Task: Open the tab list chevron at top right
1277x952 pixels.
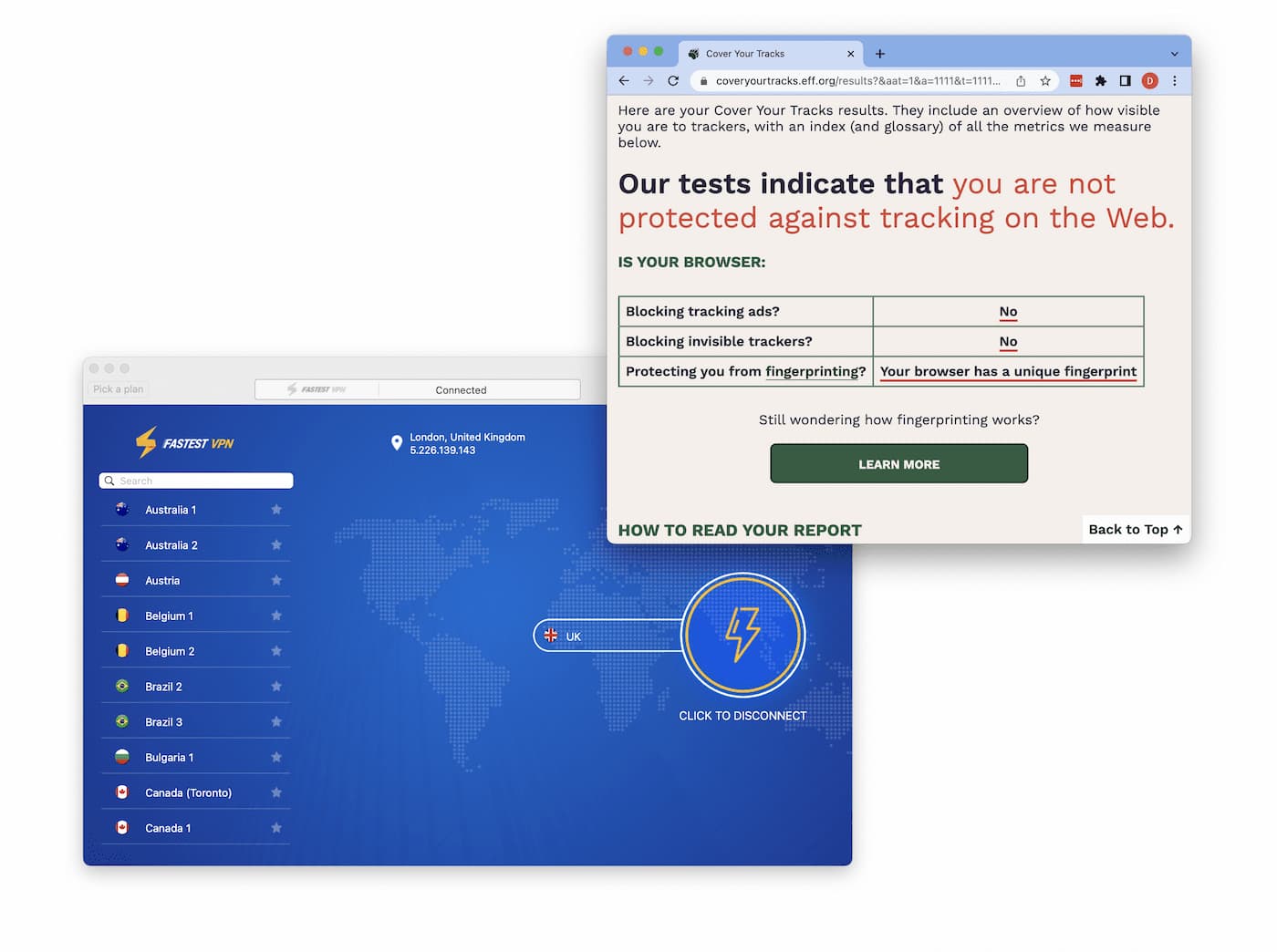Action: coord(1174,53)
